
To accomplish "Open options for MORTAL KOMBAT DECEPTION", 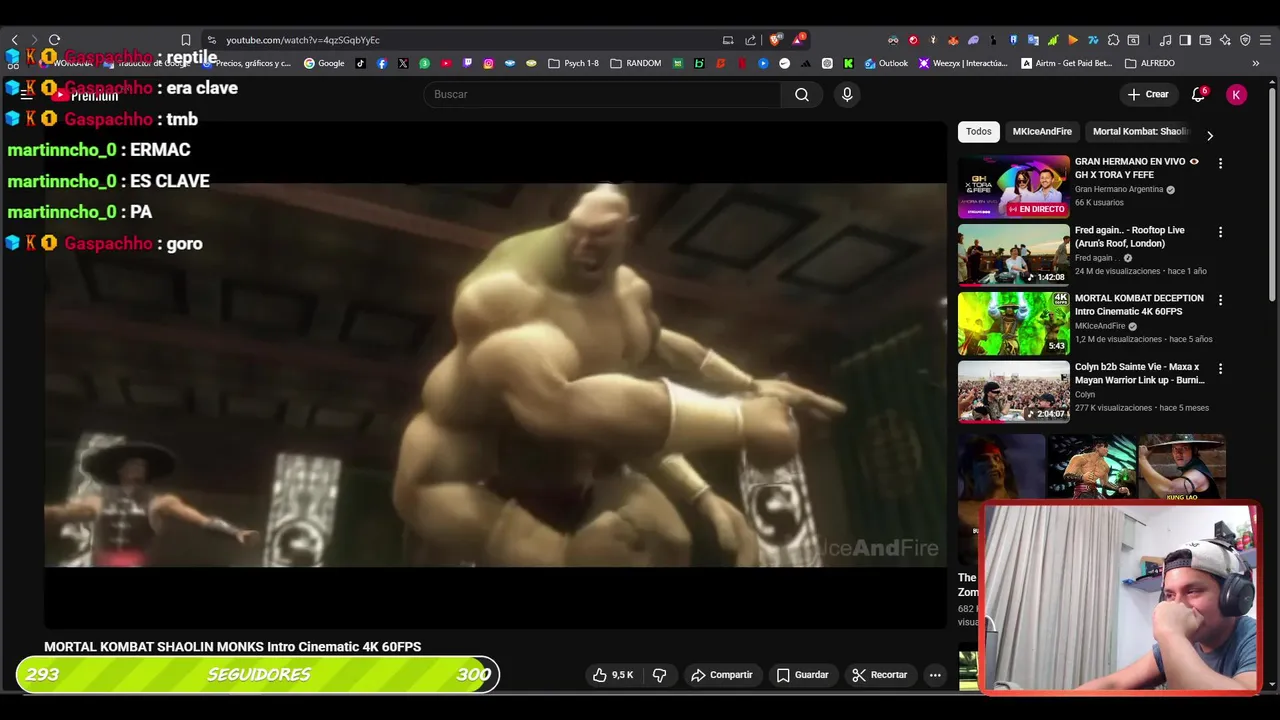I will [1220, 300].
